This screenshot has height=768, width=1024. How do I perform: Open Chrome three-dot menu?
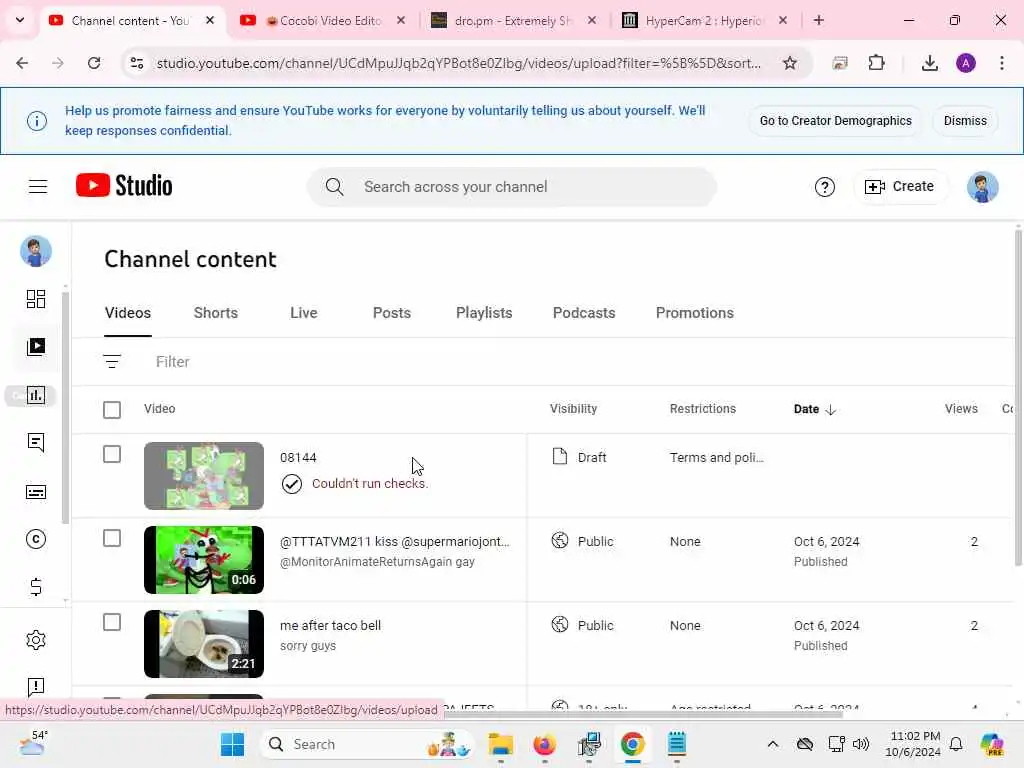point(1002,63)
